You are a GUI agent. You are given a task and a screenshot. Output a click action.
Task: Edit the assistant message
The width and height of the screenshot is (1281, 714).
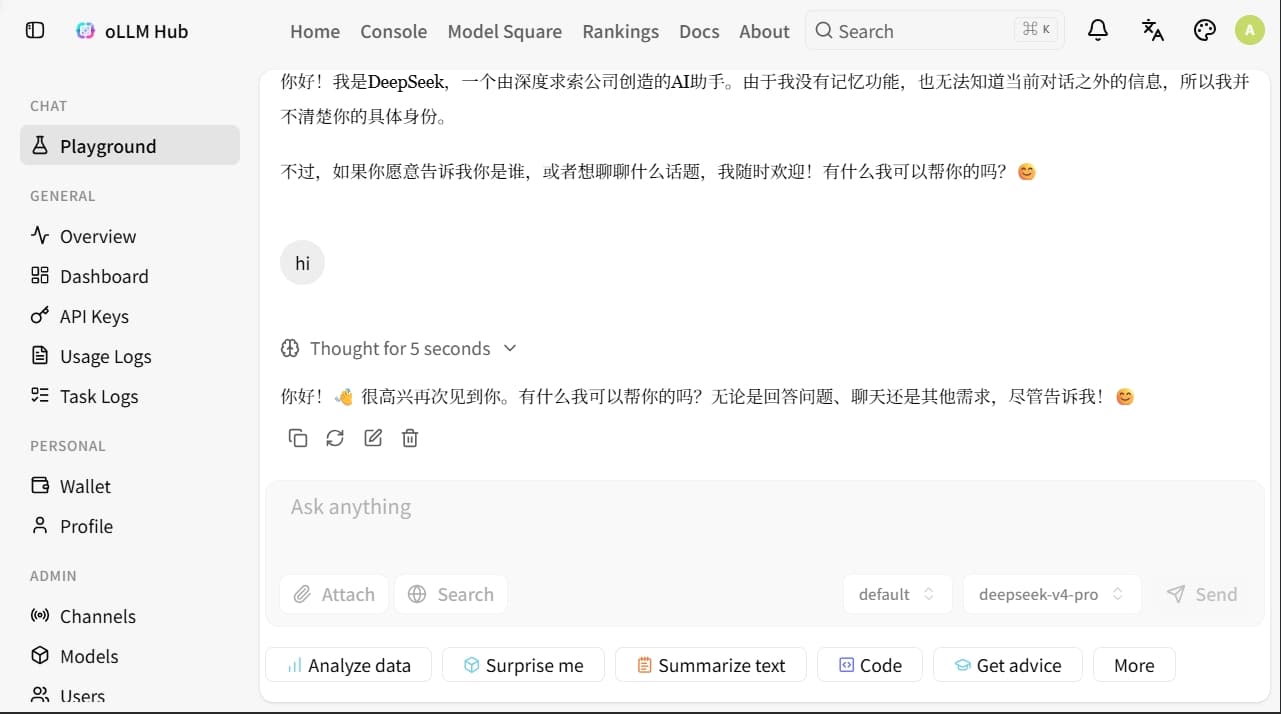tap(373, 438)
